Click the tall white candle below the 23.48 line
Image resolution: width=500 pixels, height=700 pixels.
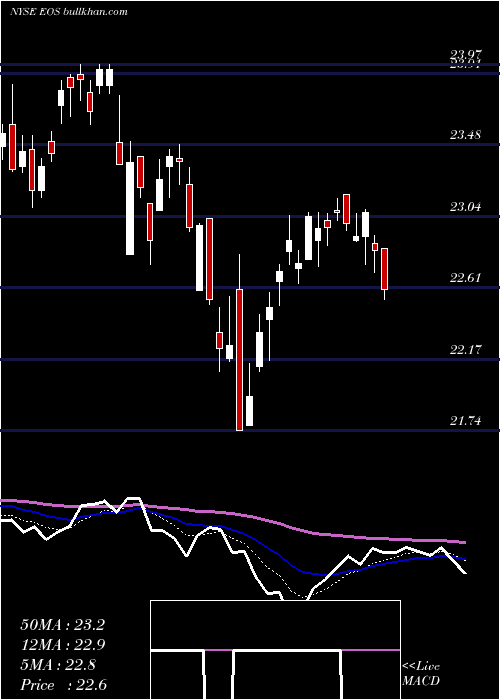130,208
